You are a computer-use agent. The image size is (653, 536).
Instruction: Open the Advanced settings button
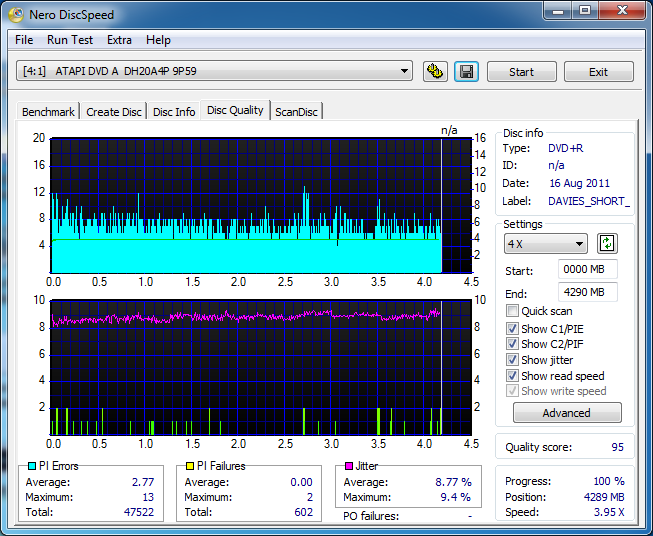click(567, 413)
